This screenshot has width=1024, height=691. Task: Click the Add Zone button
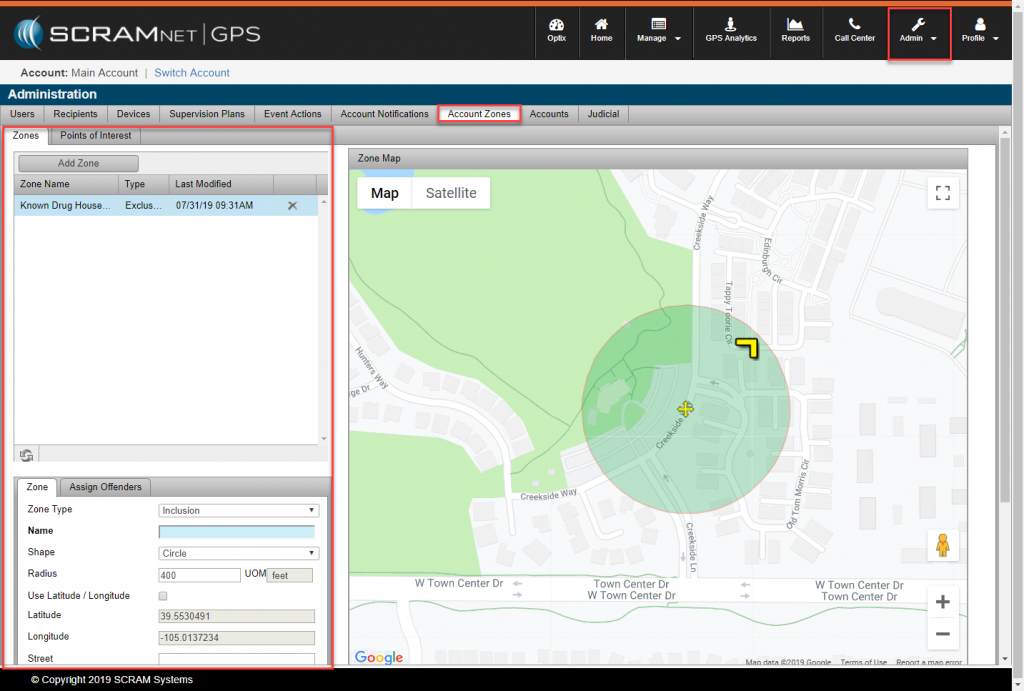(78, 163)
